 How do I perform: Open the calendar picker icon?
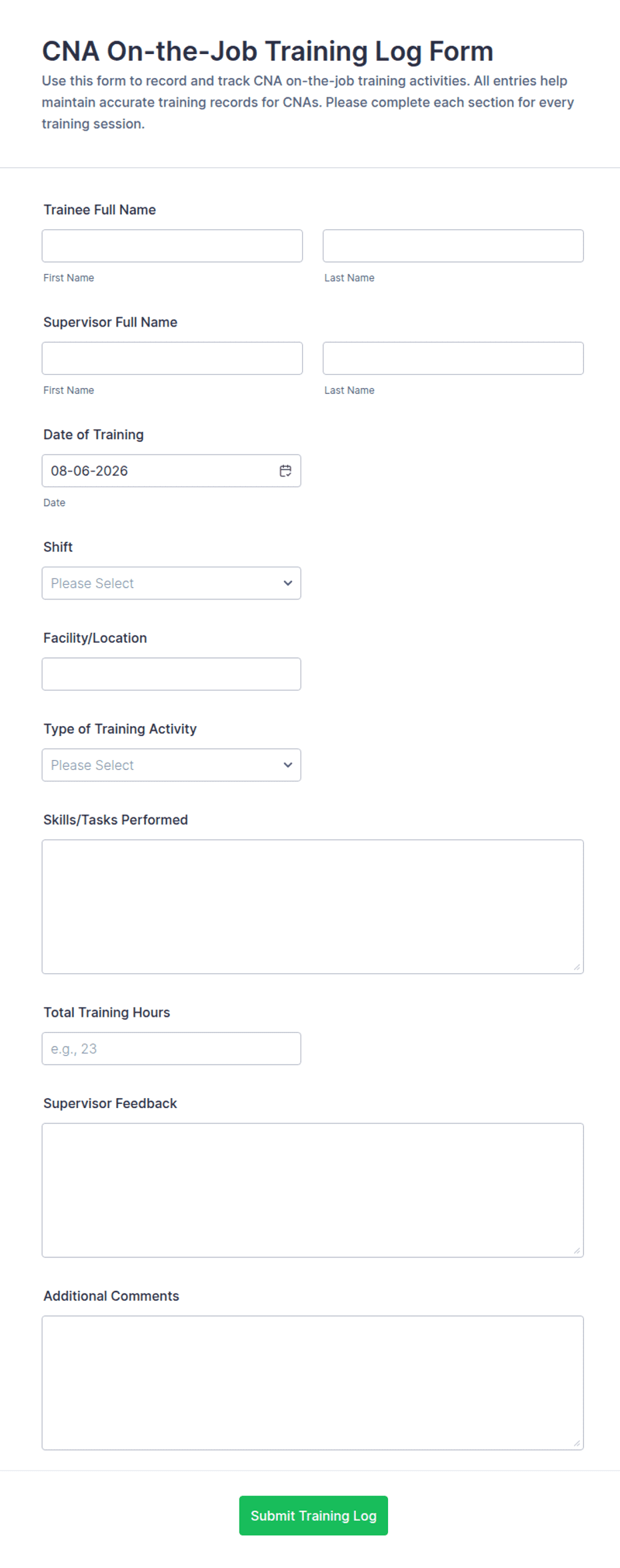pos(285,471)
